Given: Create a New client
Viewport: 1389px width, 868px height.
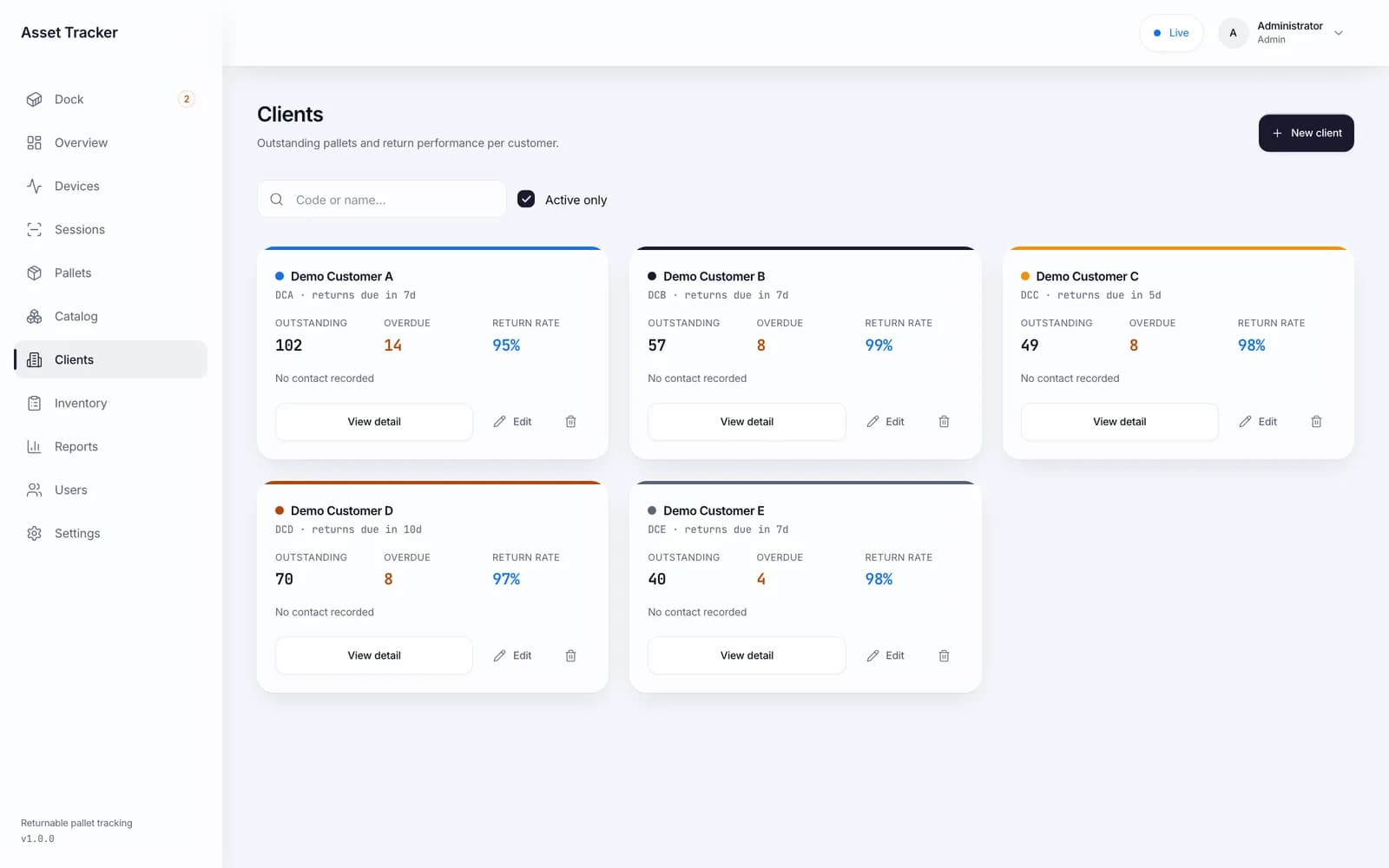Looking at the screenshot, I should [1306, 133].
